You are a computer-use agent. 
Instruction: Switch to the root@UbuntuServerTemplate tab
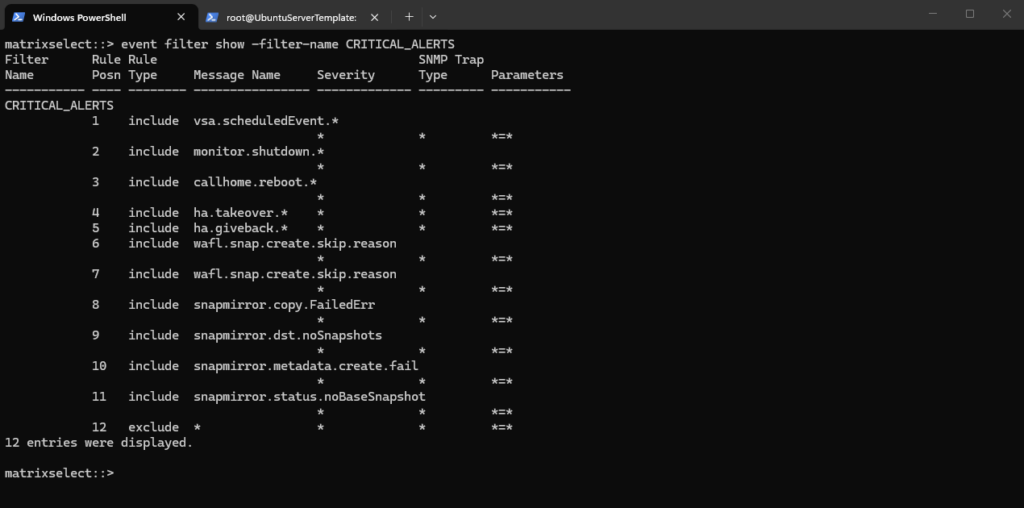(x=292, y=18)
